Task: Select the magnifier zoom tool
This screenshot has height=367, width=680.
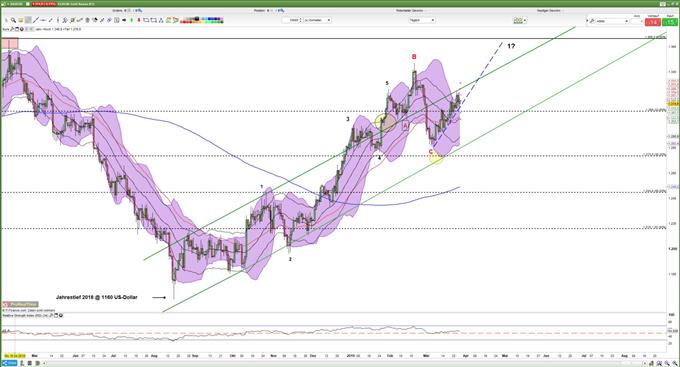Action: point(13,20)
